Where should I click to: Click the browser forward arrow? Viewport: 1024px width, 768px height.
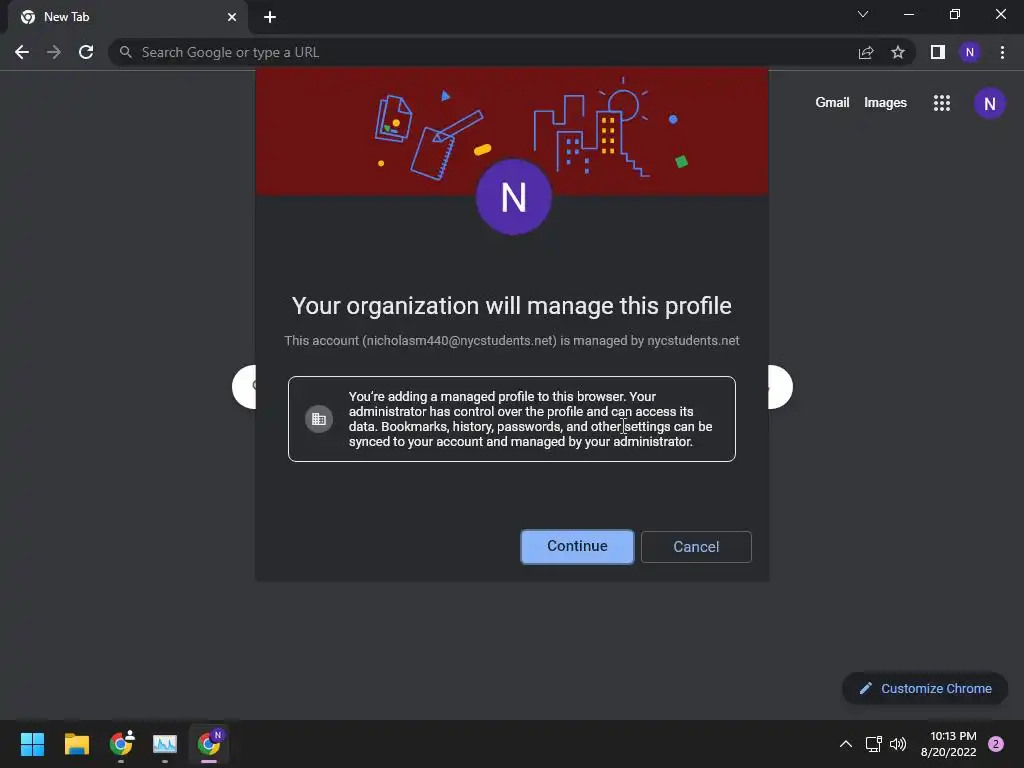click(x=54, y=52)
